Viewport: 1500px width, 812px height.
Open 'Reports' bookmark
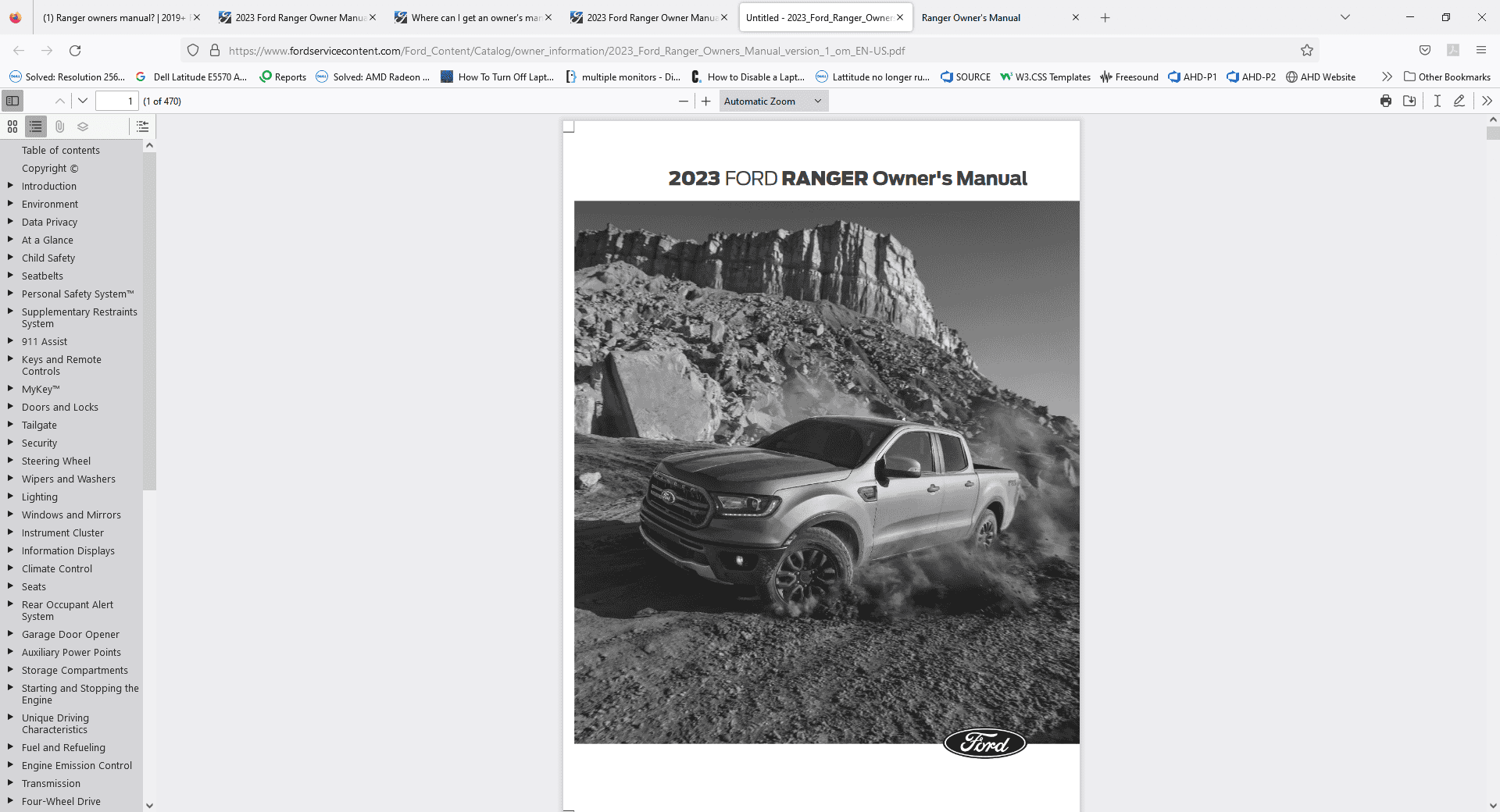(x=283, y=77)
